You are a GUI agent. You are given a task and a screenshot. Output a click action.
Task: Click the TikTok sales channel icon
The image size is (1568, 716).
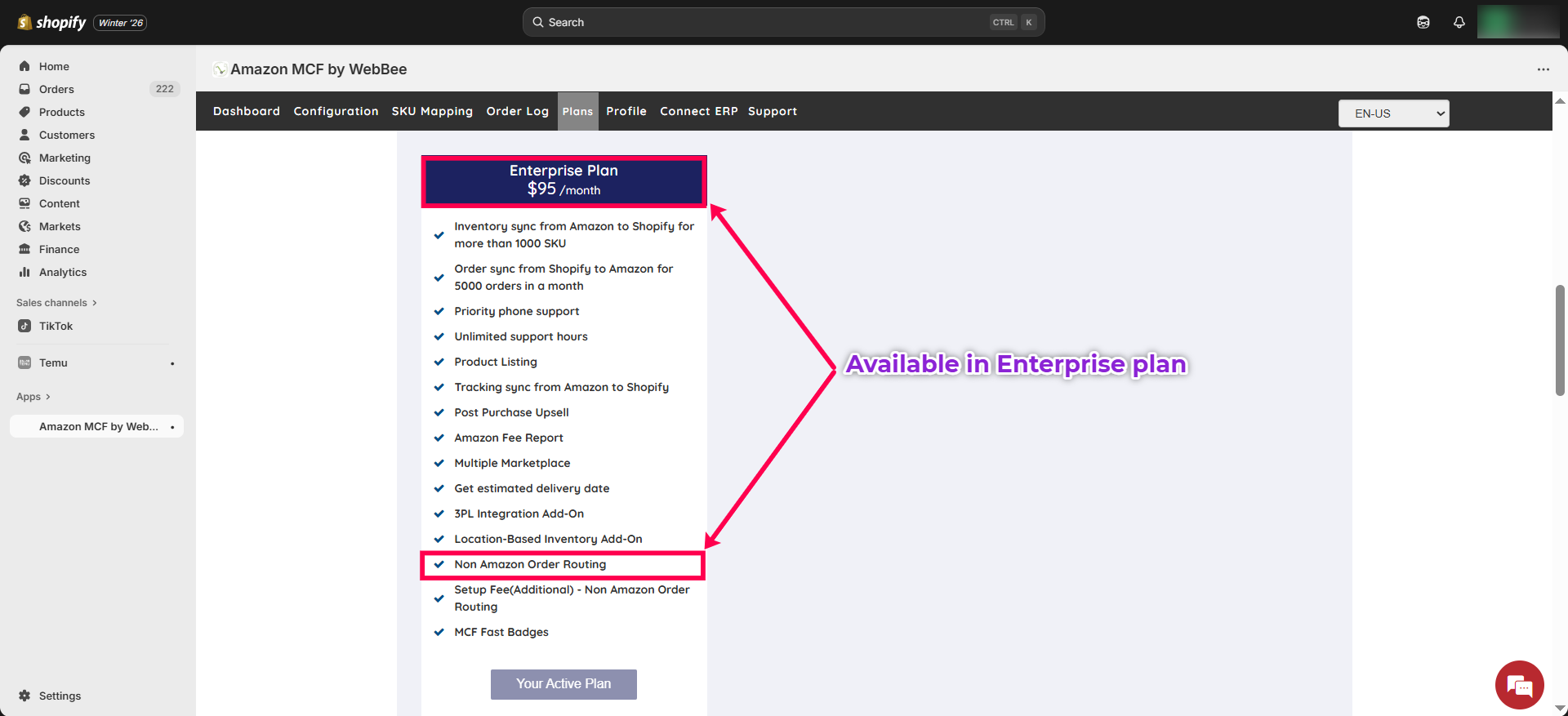pyautogui.click(x=24, y=326)
